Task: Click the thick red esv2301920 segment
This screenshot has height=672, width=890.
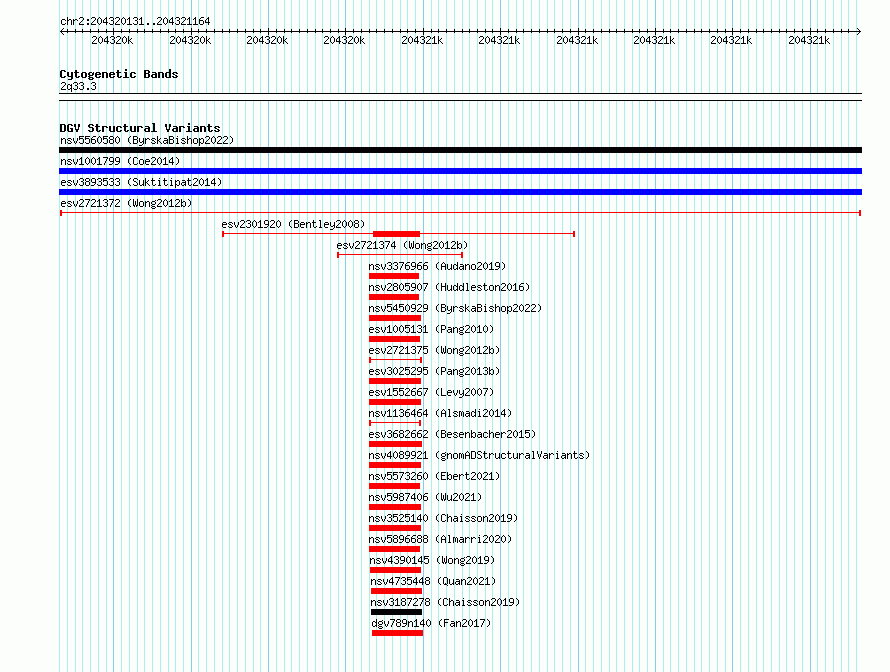Action: (396, 234)
